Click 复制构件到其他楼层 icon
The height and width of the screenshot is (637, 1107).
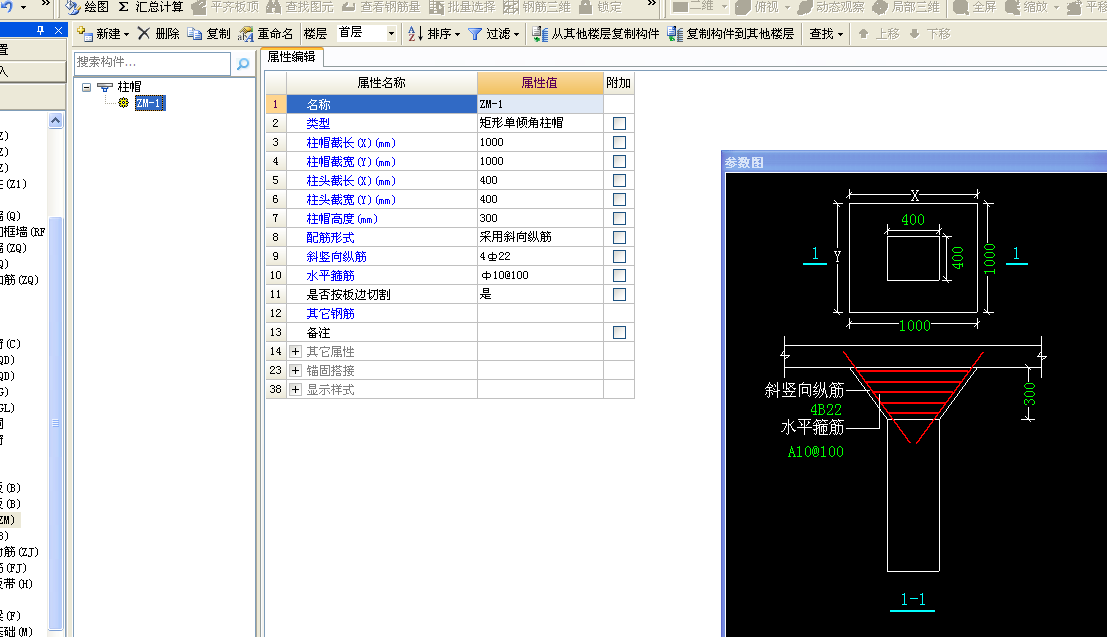(x=675, y=33)
